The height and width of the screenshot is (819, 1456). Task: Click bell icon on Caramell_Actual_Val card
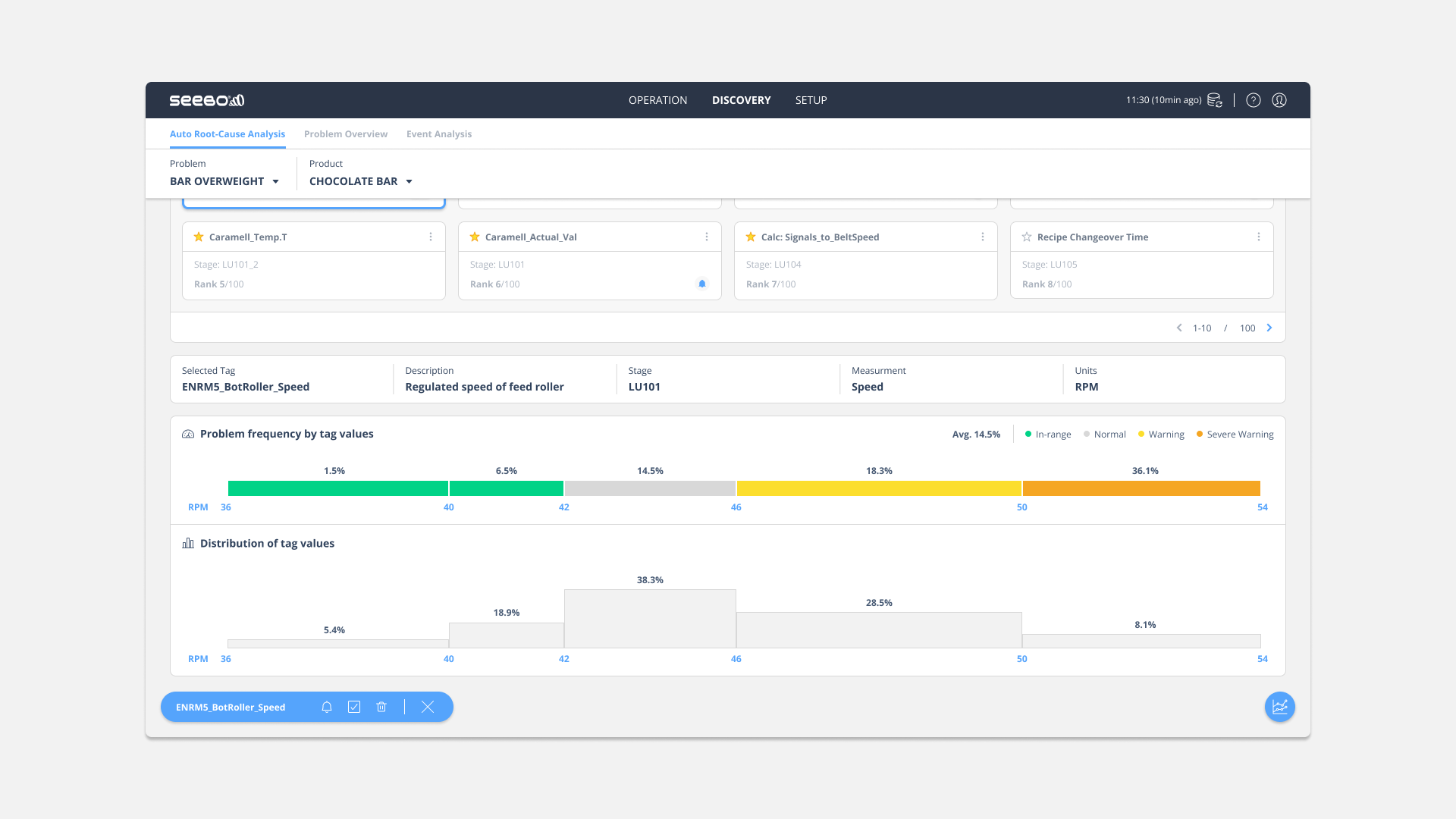point(702,284)
